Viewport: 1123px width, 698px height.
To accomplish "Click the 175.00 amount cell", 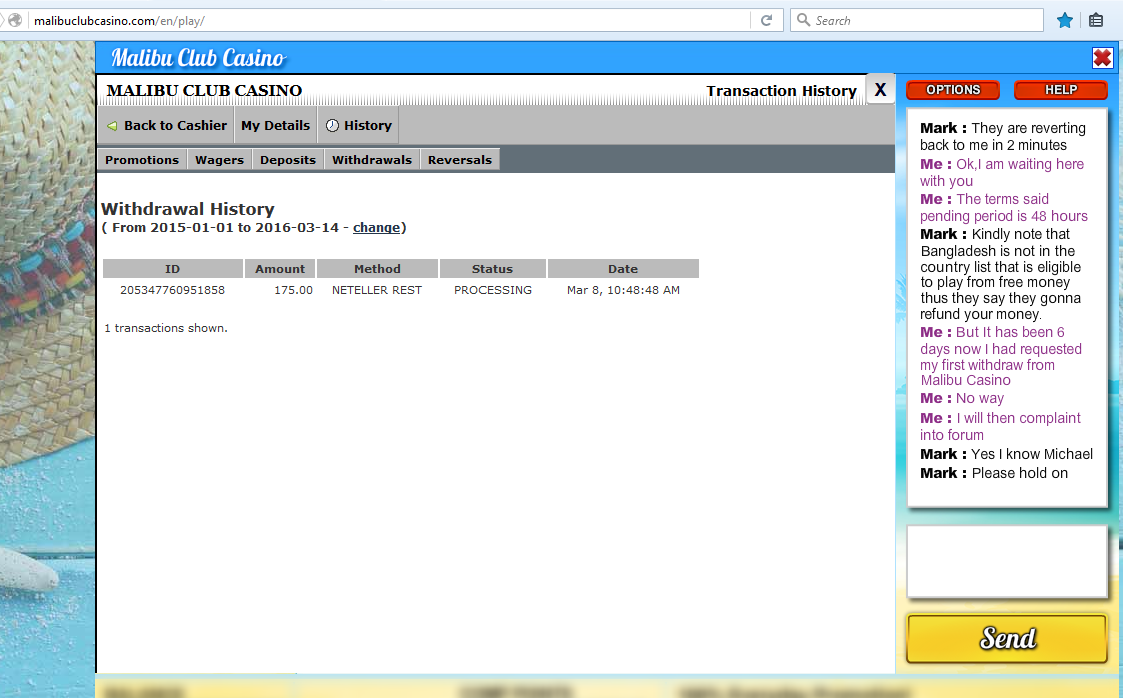I will click(x=294, y=290).
